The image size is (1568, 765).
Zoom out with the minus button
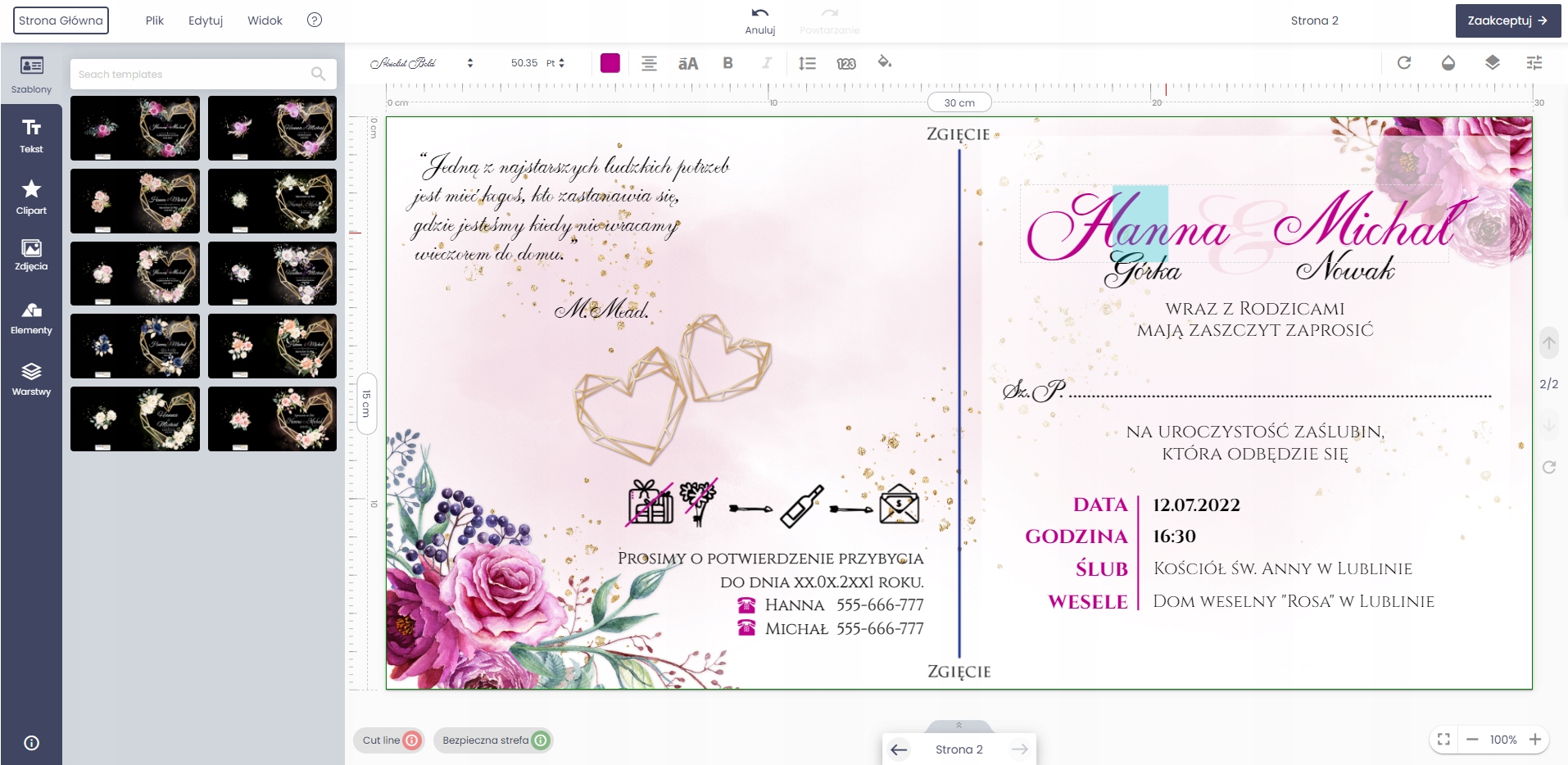(1472, 740)
